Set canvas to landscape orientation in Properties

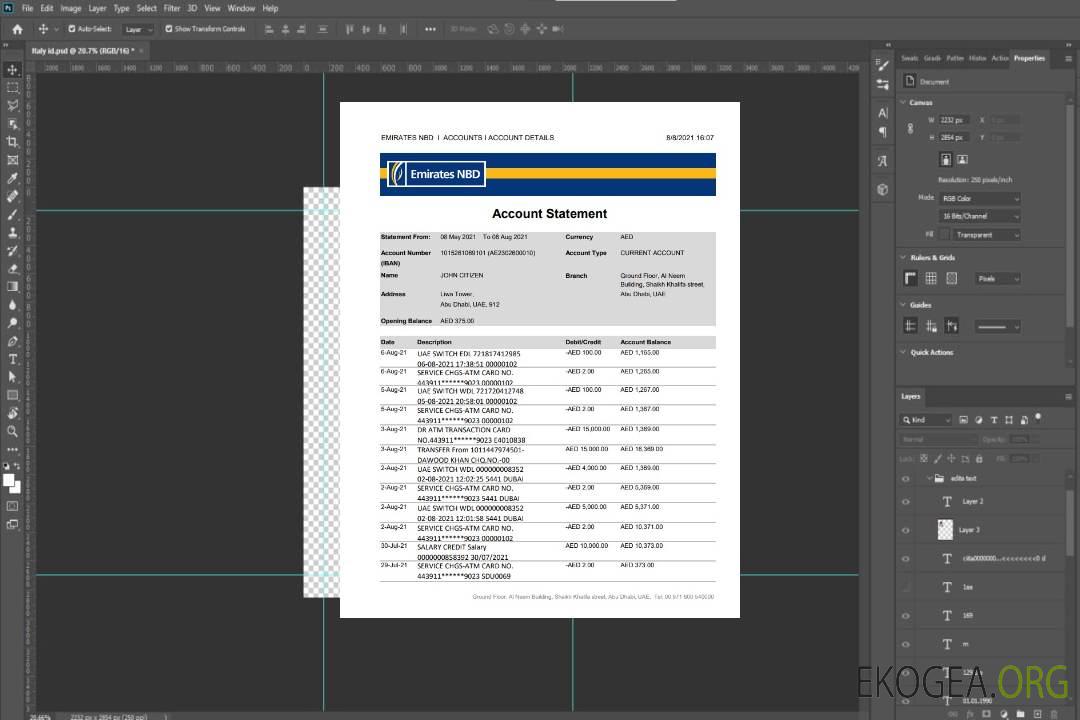tap(962, 159)
